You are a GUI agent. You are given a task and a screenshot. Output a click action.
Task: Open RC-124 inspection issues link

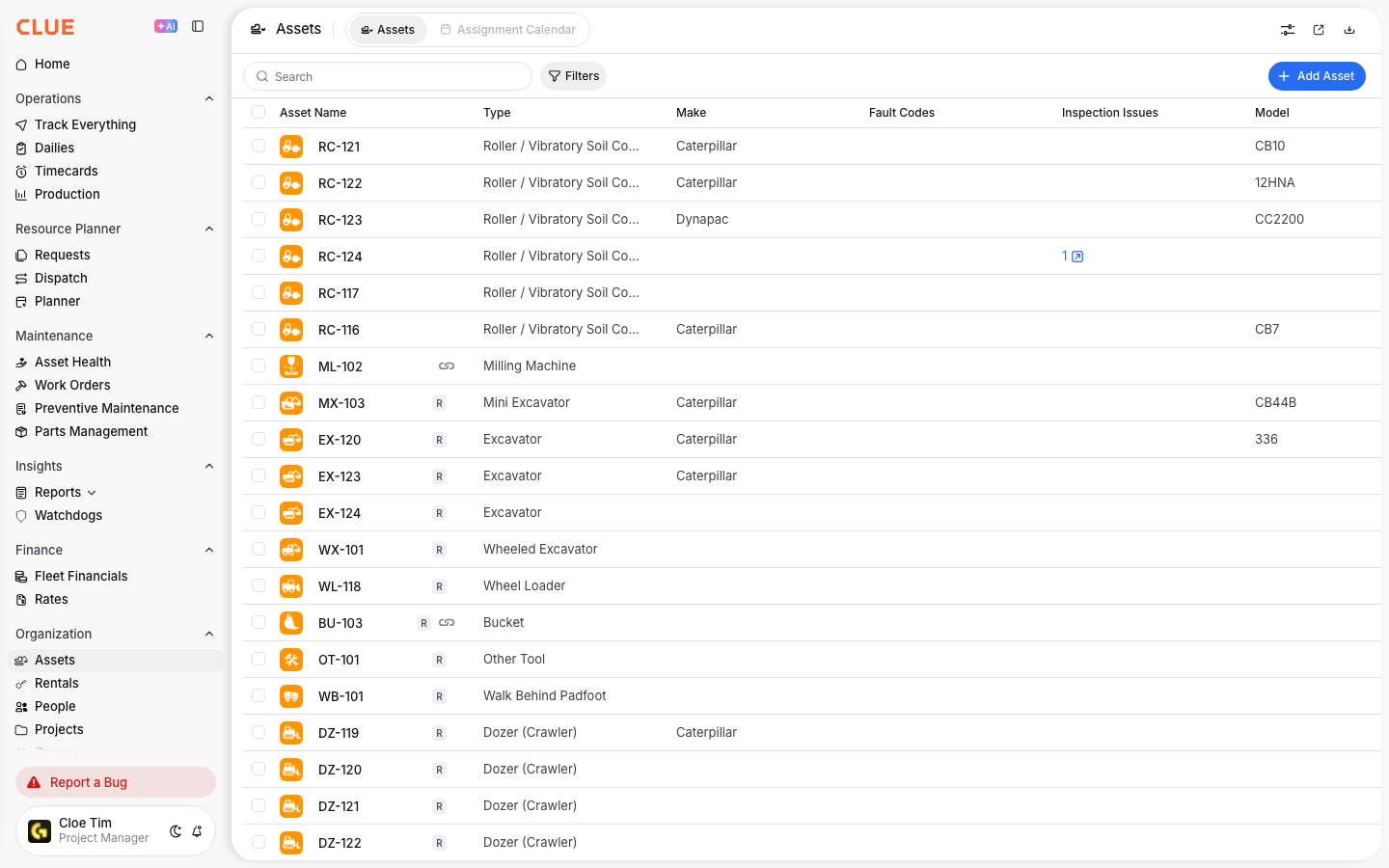pyautogui.click(x=1073, y=257)
